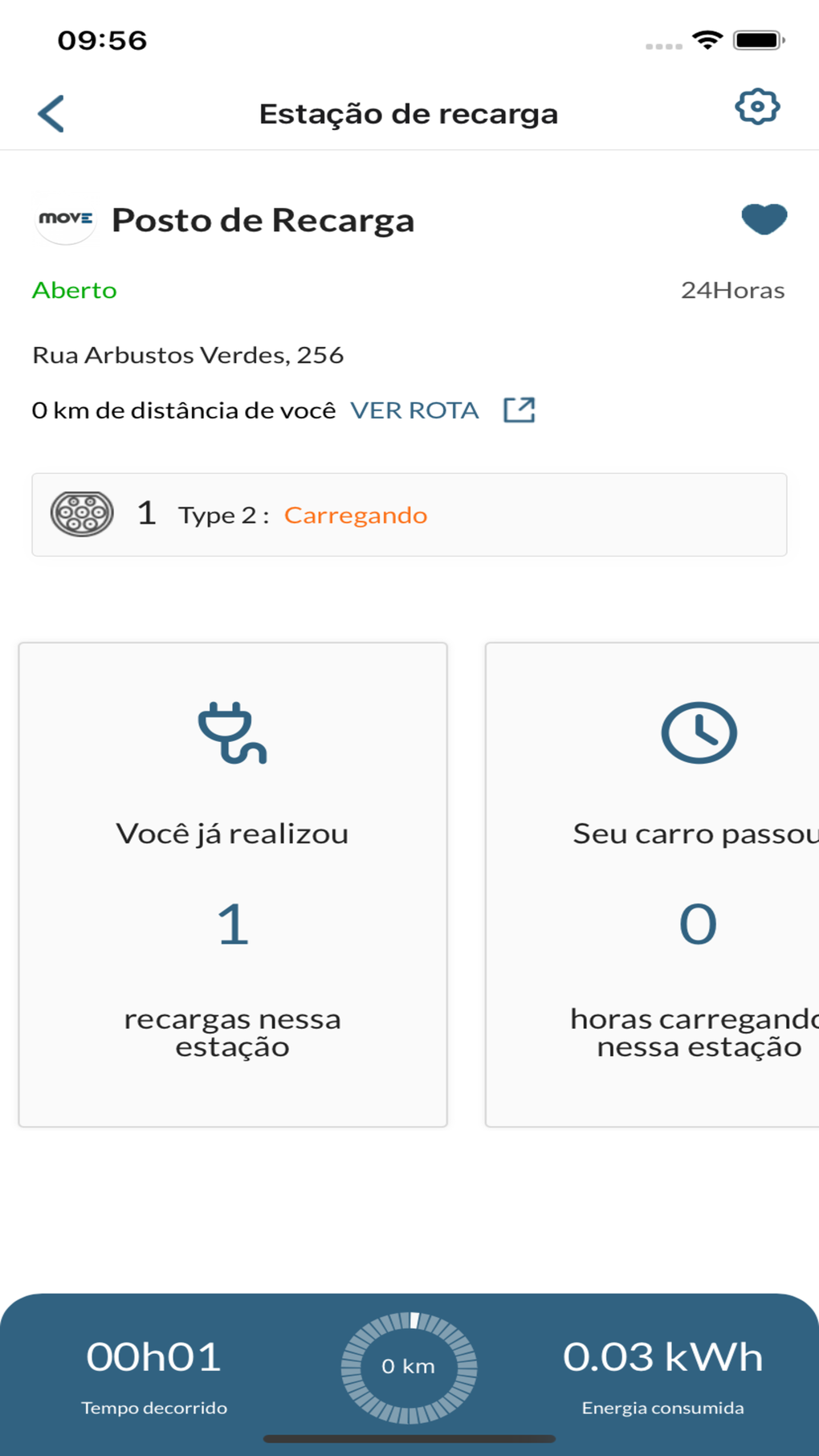Tap the Rua Arbustos Verdes address
This screenshot has height=1456, width=819.
[x=188, y=355]
